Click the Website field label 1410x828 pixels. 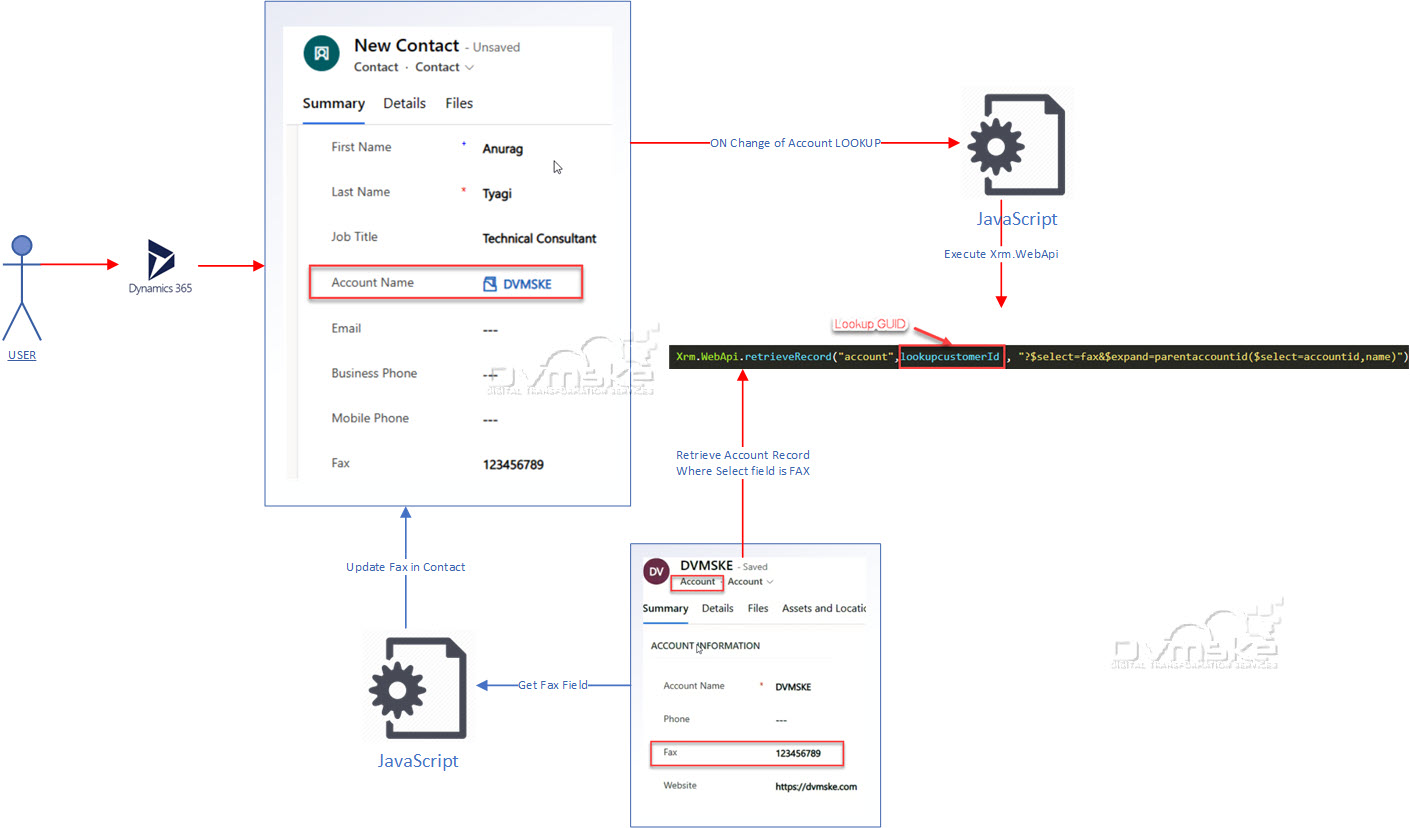pos(680,786)
